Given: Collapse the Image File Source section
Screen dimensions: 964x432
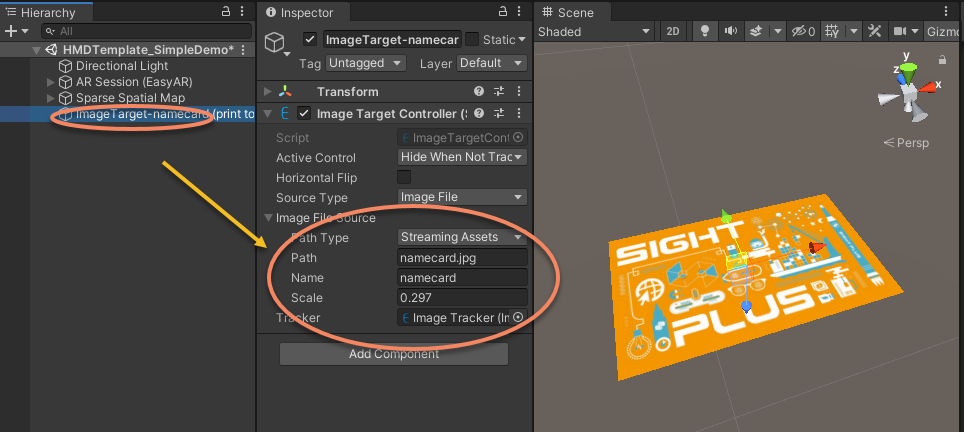Looking at the screenshot, I should point(268,218).
